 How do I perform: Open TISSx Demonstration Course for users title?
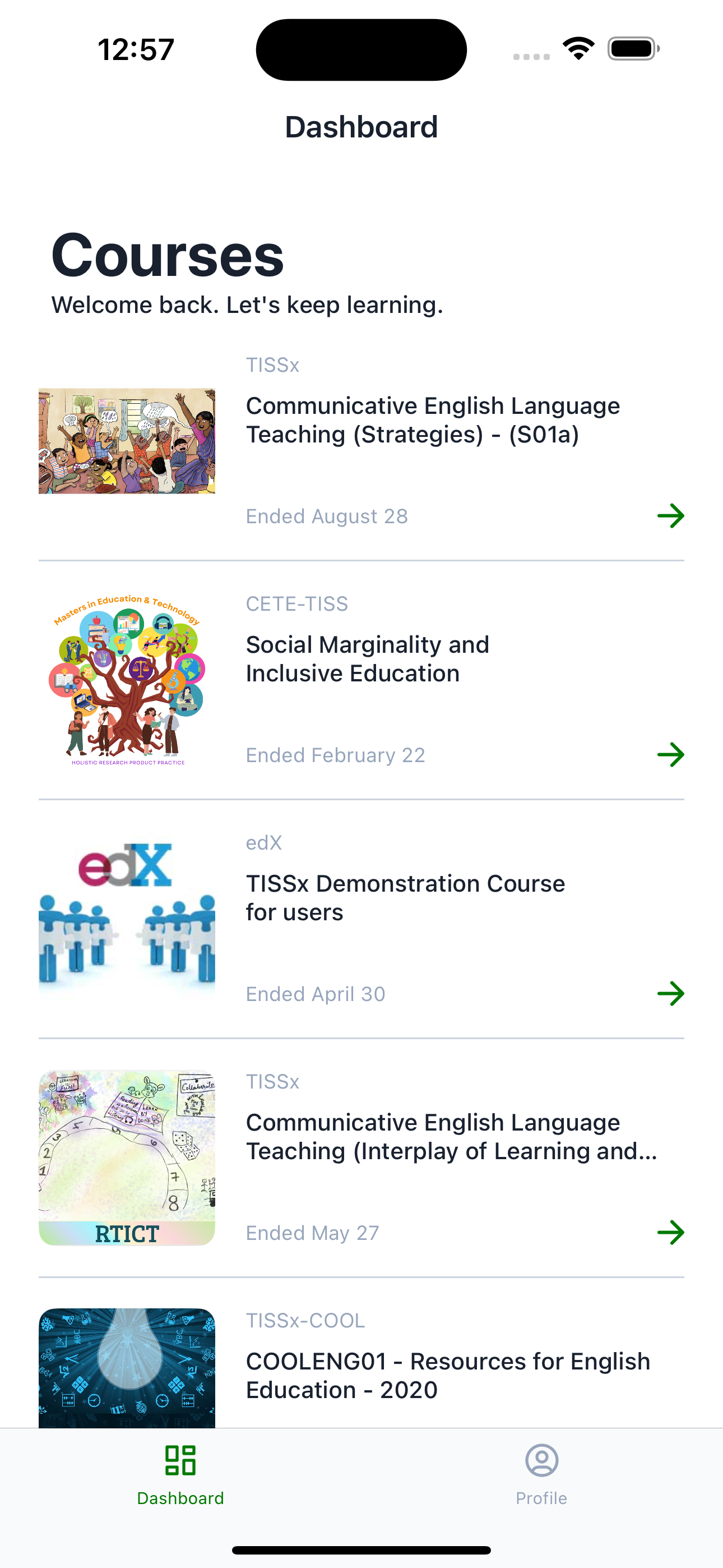pyautogui.click(x=405, y=897)
